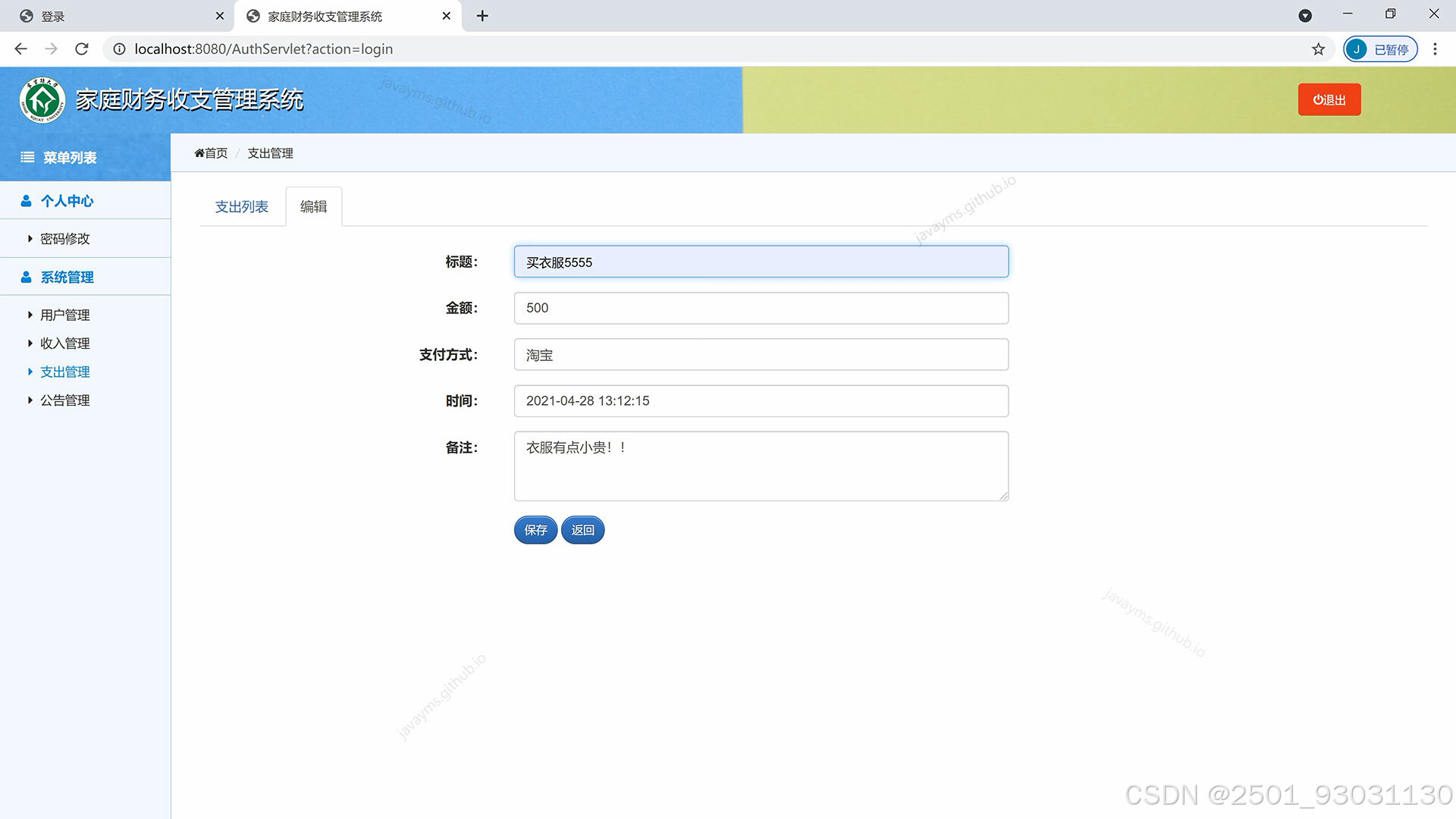The height and width of the screenshot is (819, 1456).
Task: Switch to the 支出列表 tab
Action: [x=242, y=207]
